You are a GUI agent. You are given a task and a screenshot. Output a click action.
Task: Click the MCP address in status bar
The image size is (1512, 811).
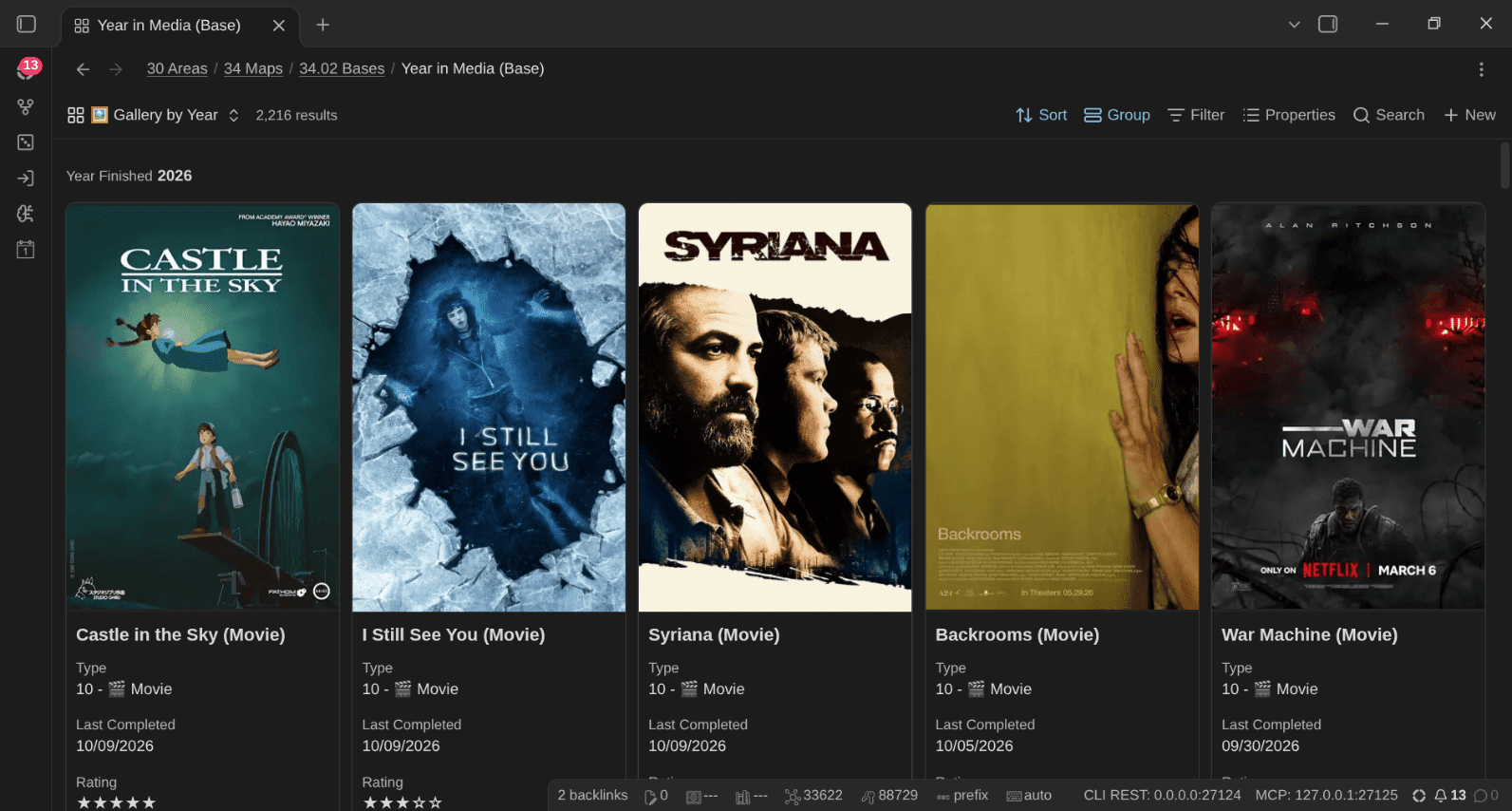1327,796
